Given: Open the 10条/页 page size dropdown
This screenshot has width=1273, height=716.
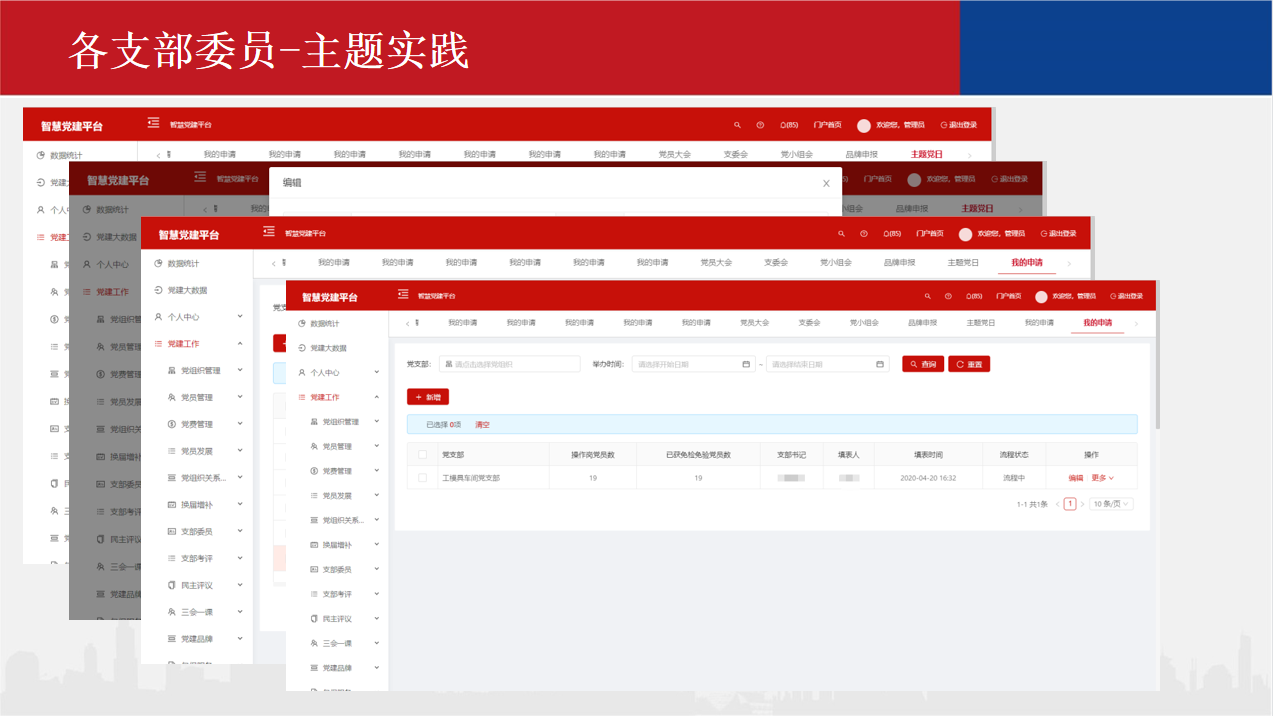Looking at the screenshot, I should [1111, 504].
